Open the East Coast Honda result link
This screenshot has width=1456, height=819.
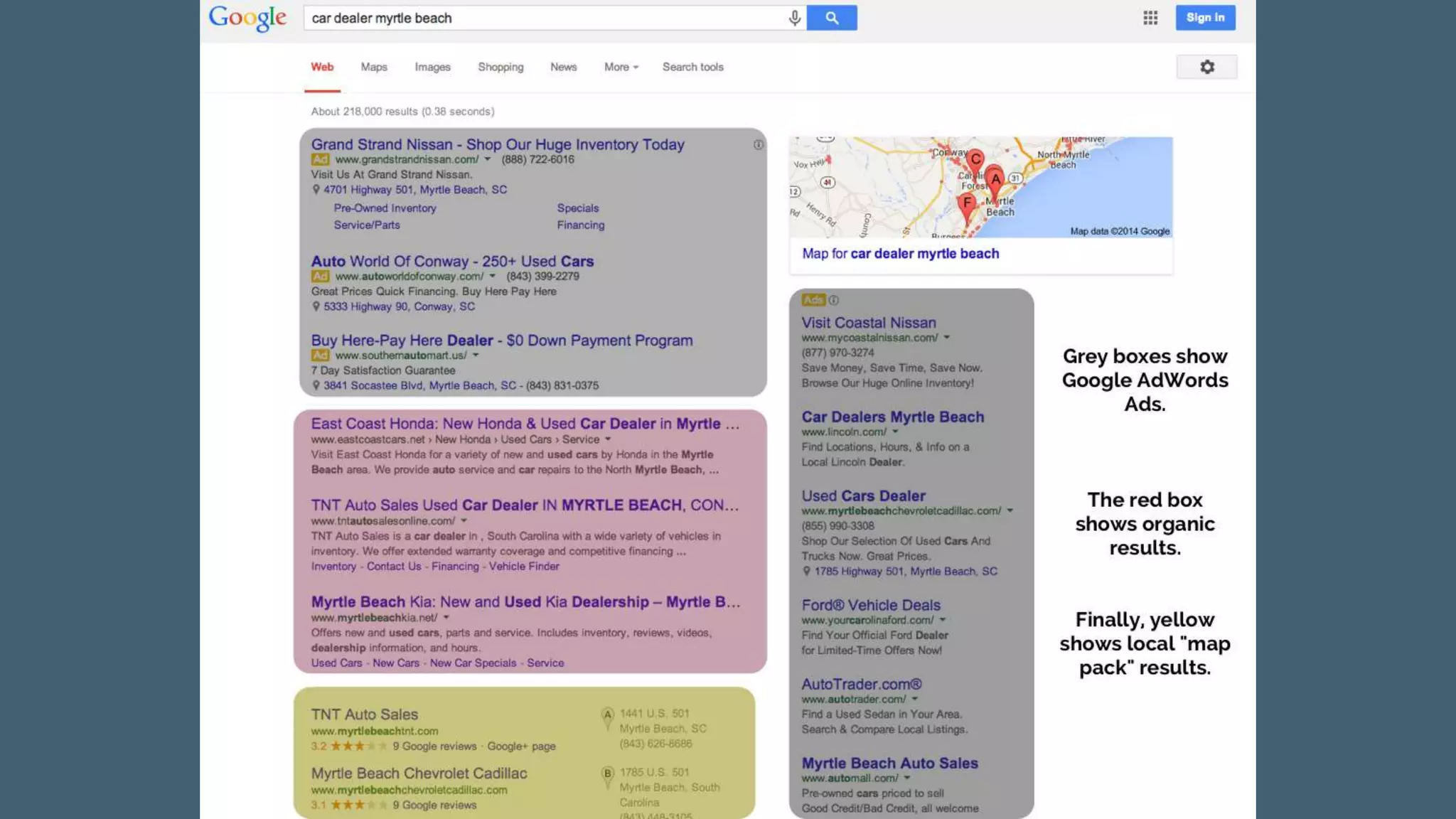tap(525, 424)
